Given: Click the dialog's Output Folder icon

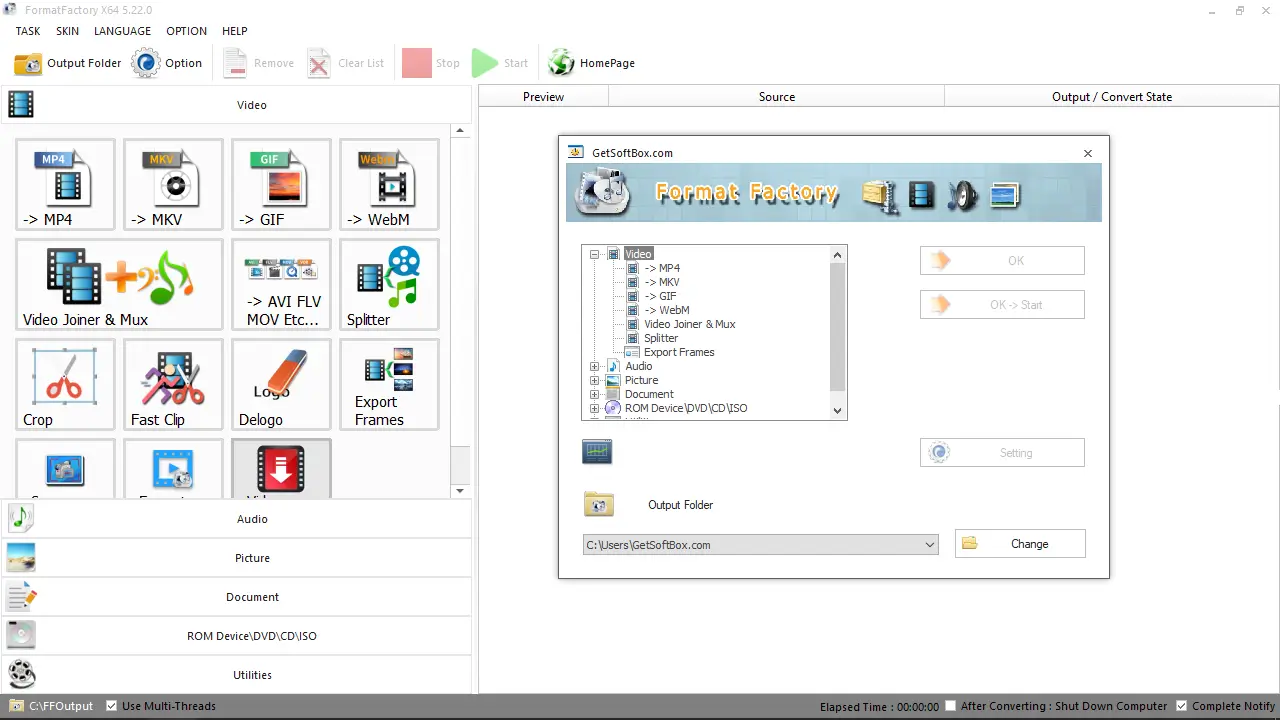Looking at the screenshot, I should pyautogui.click(x=599, y=504).
